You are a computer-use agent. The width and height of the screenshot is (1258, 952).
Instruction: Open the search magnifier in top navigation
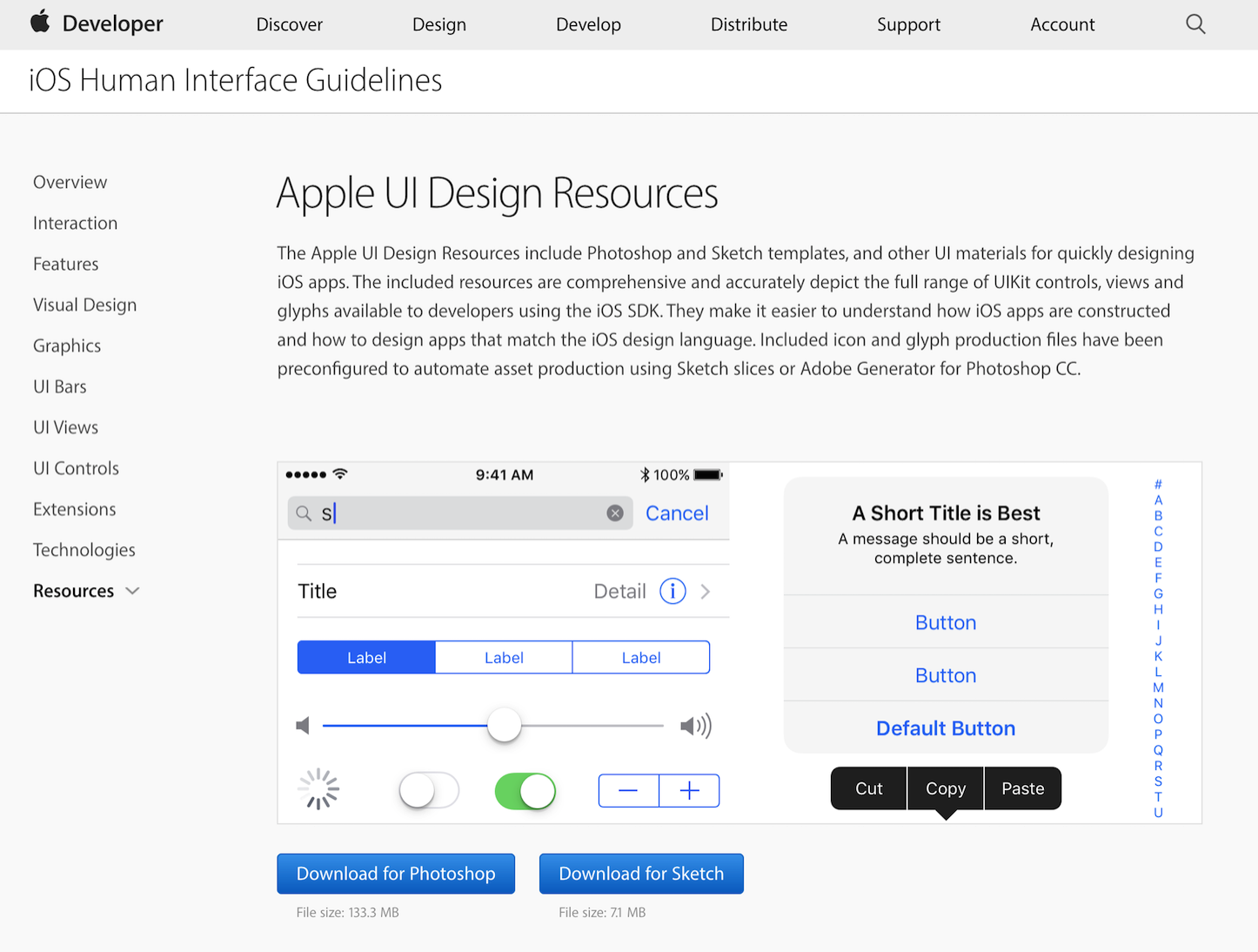click(1195, 24)
